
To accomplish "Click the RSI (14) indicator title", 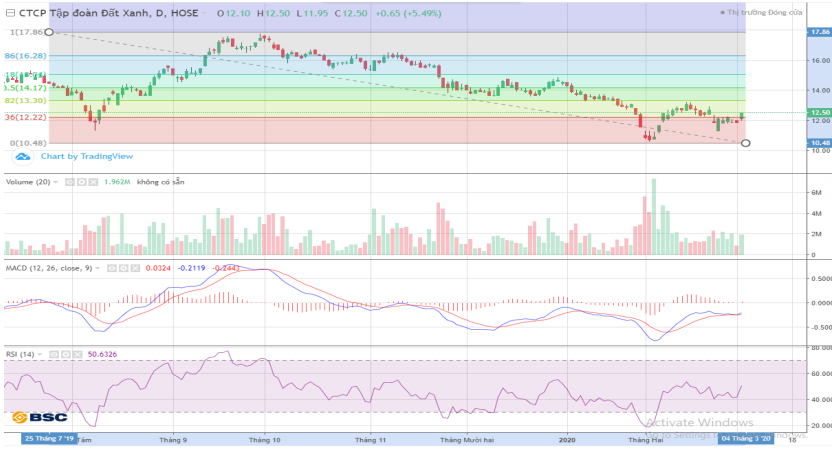I will point(20,354).
